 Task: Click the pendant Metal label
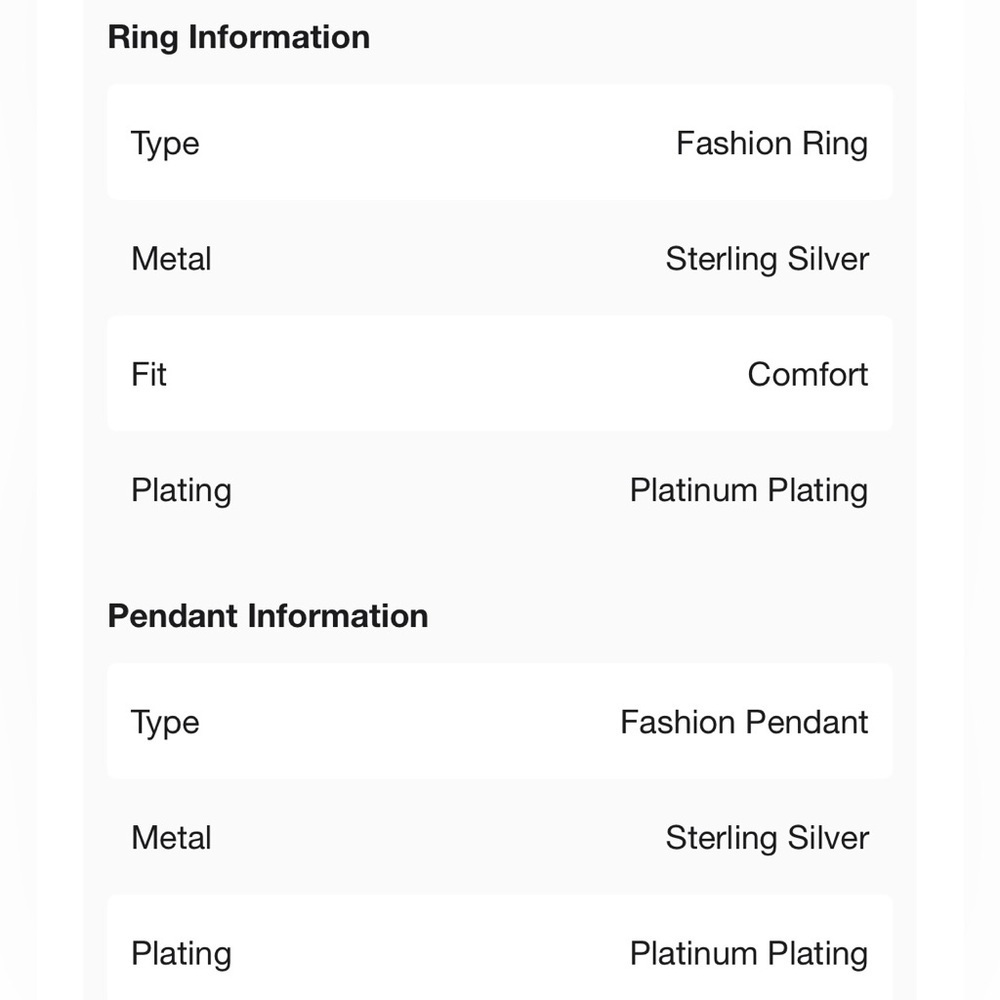coord(171,838)
